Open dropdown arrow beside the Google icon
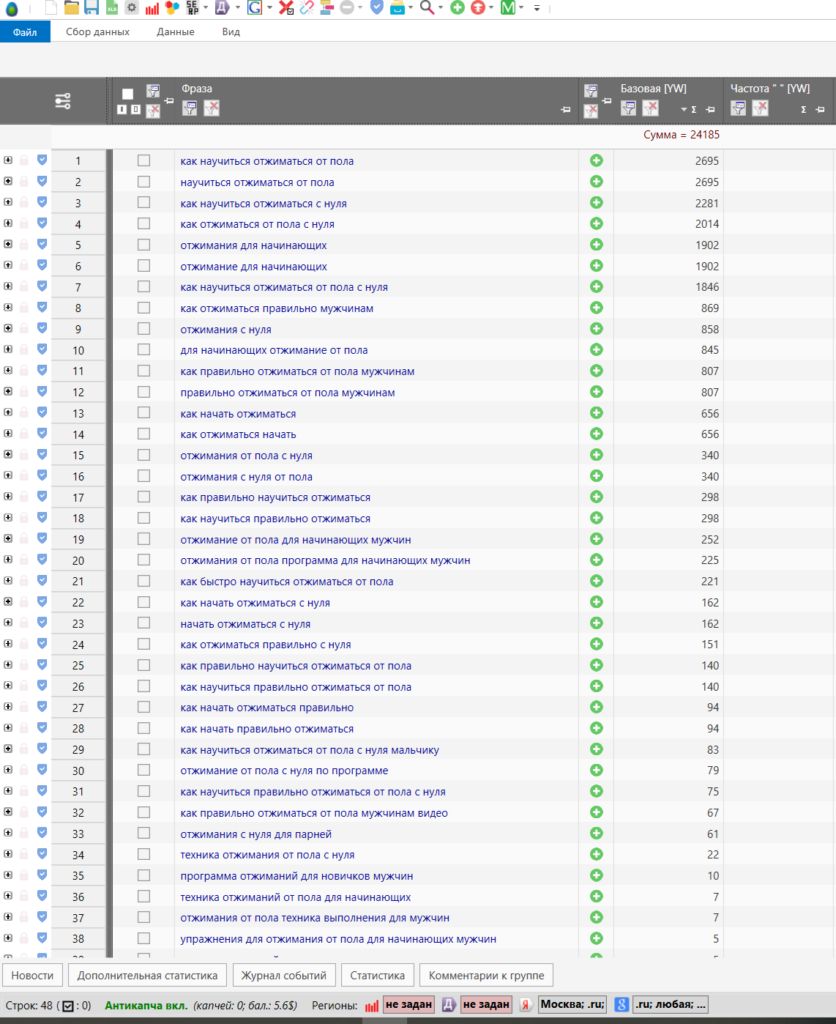The width and height of the screenshot is (836, 1024). pyautogui.click(x=270, y=8)
